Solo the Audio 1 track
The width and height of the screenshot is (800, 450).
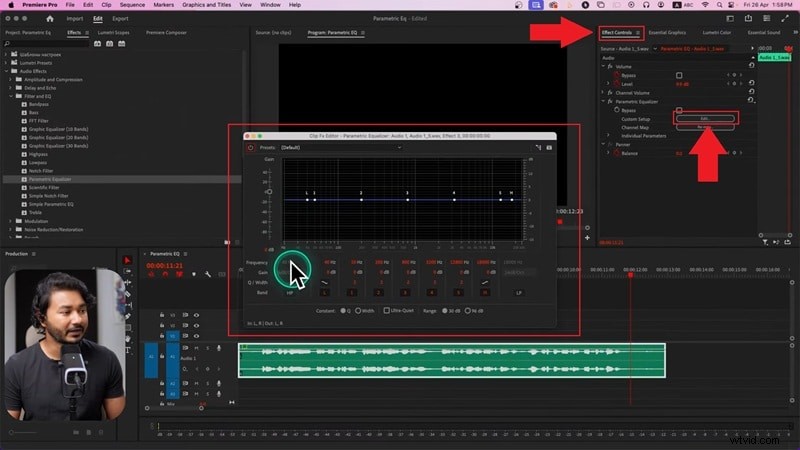(x=208, y=348)
